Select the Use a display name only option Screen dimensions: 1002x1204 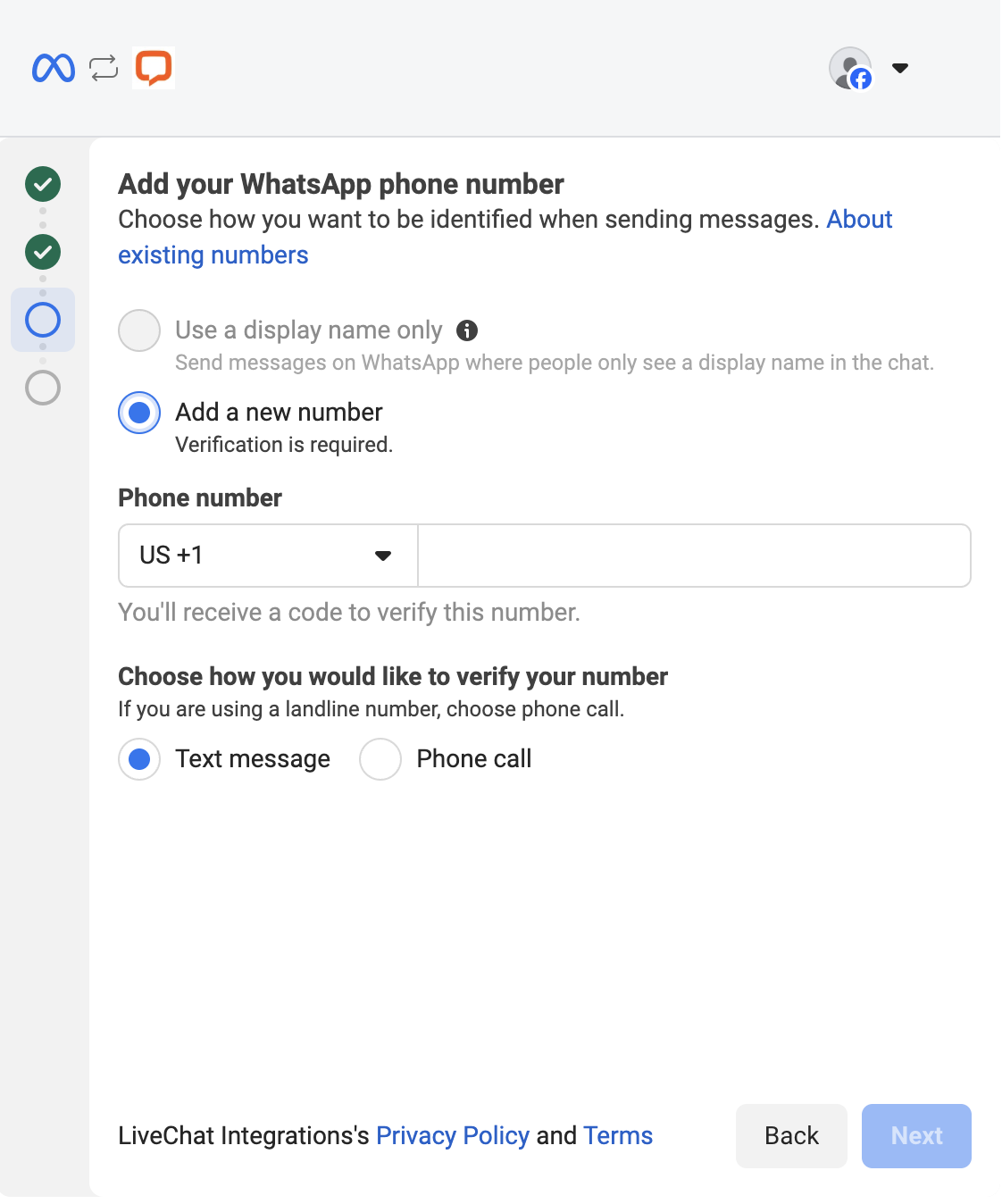[139, 330]
